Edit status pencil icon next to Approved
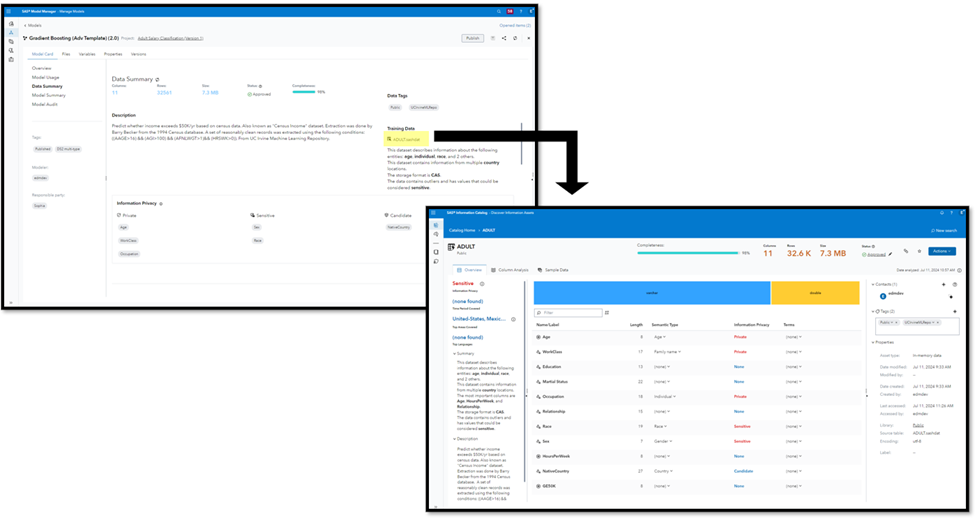Viewport: 975px width, 522px height. (890, 254)
